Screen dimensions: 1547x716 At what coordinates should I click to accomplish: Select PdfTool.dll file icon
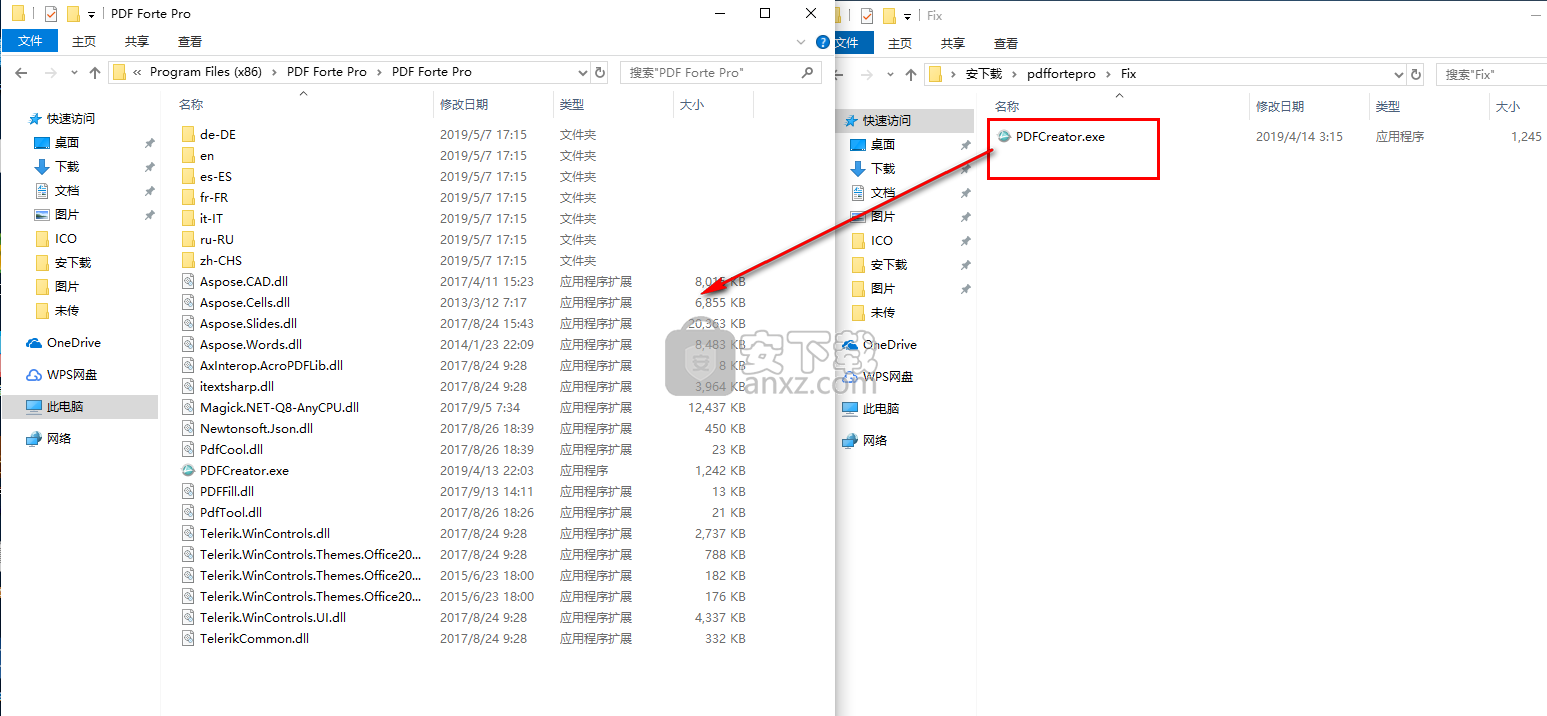(x=189, y=512)
